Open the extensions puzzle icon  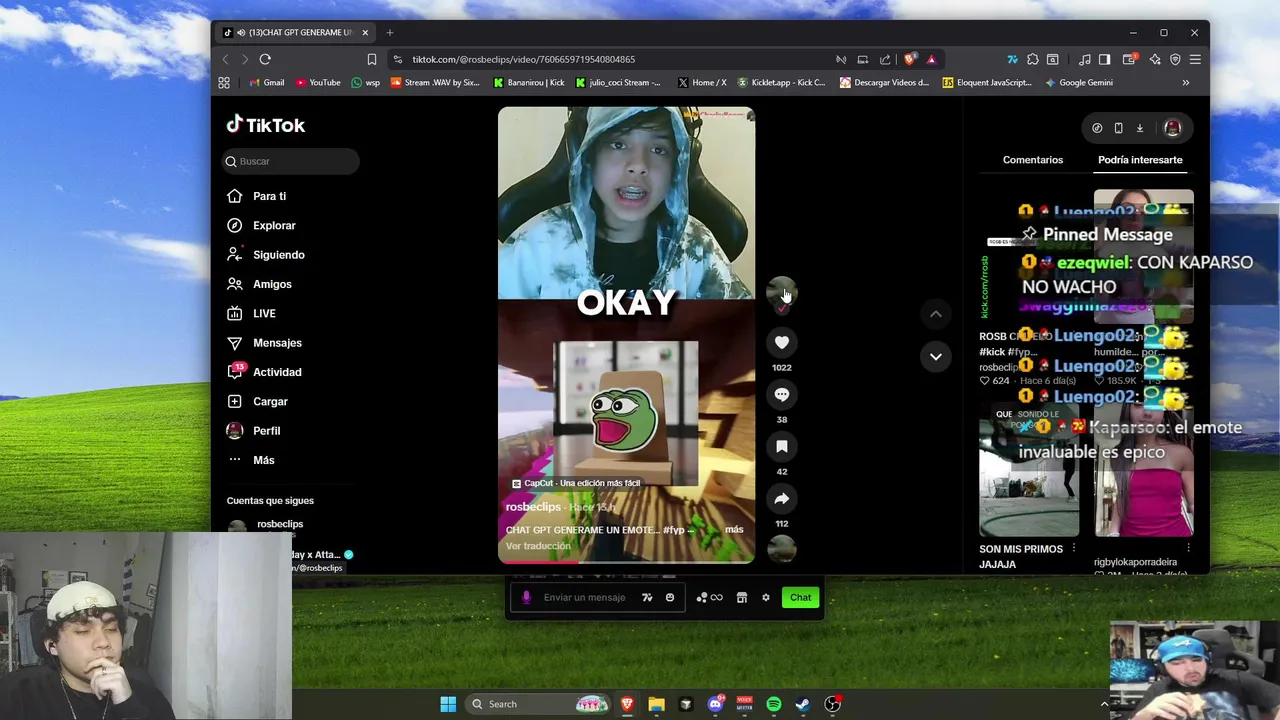1032,59
